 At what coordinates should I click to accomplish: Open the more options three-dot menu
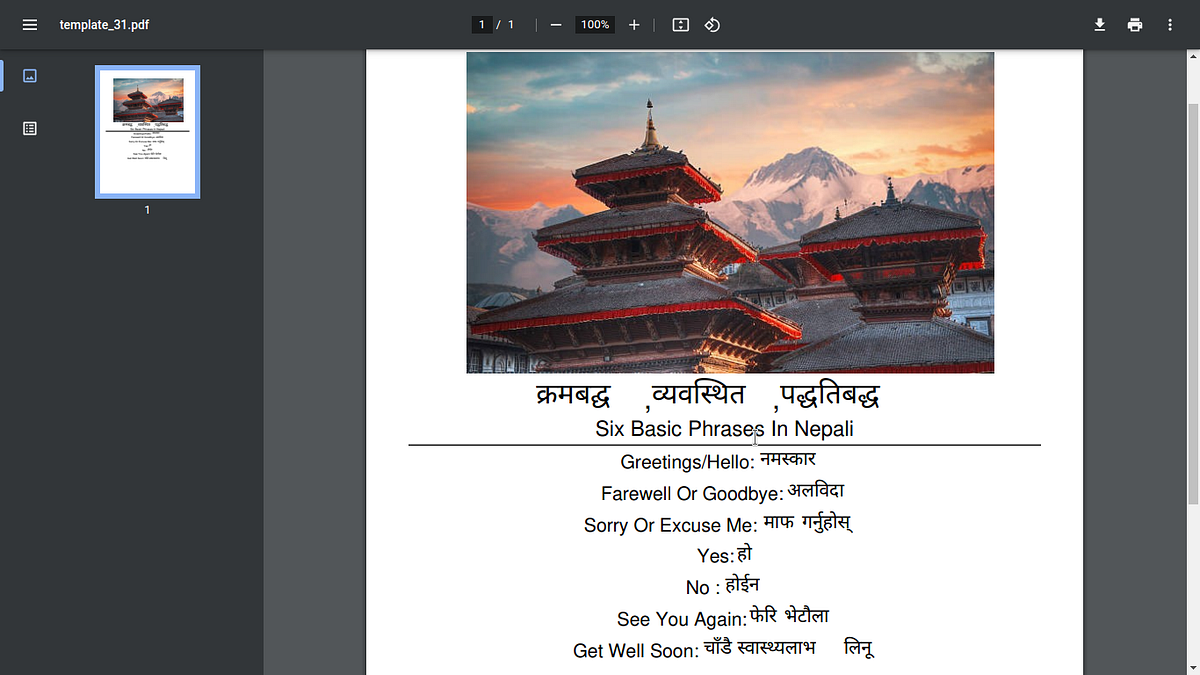pos(1169,24)
